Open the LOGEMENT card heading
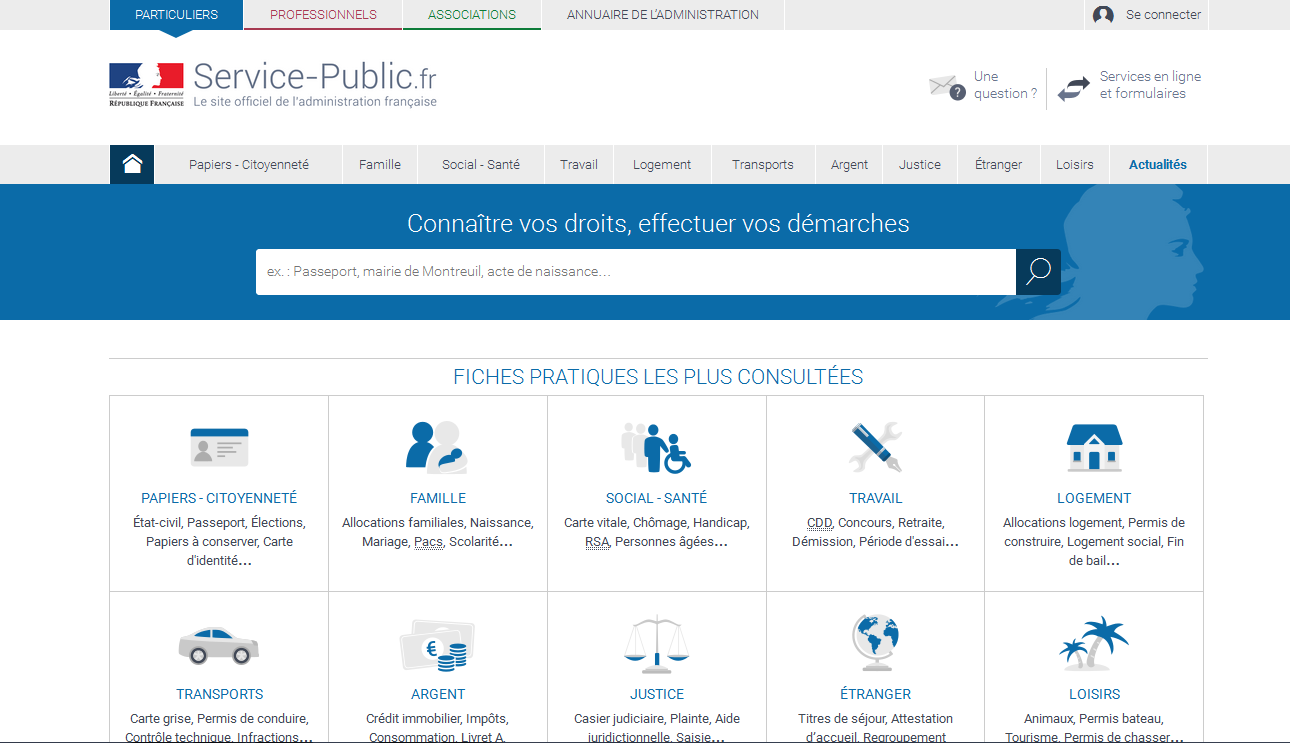This screenshot has height=743, width=1290. pyautogui.click(x=1094, y=498)
